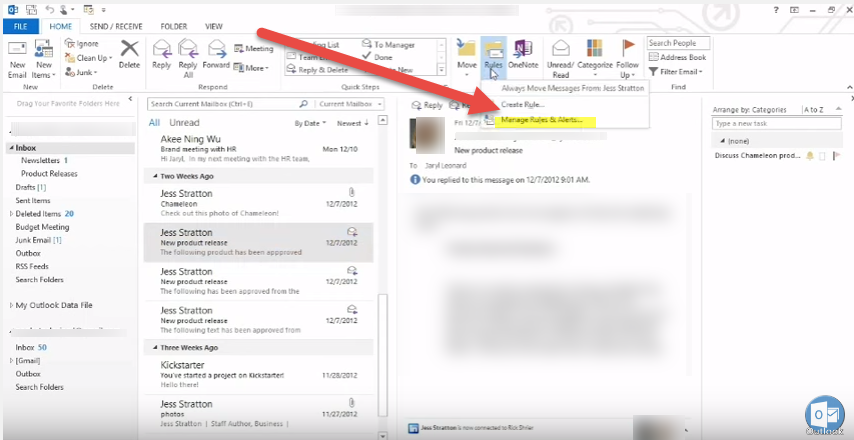Click the Search People field
Screen dimensions: 854x440
[678, 43]
